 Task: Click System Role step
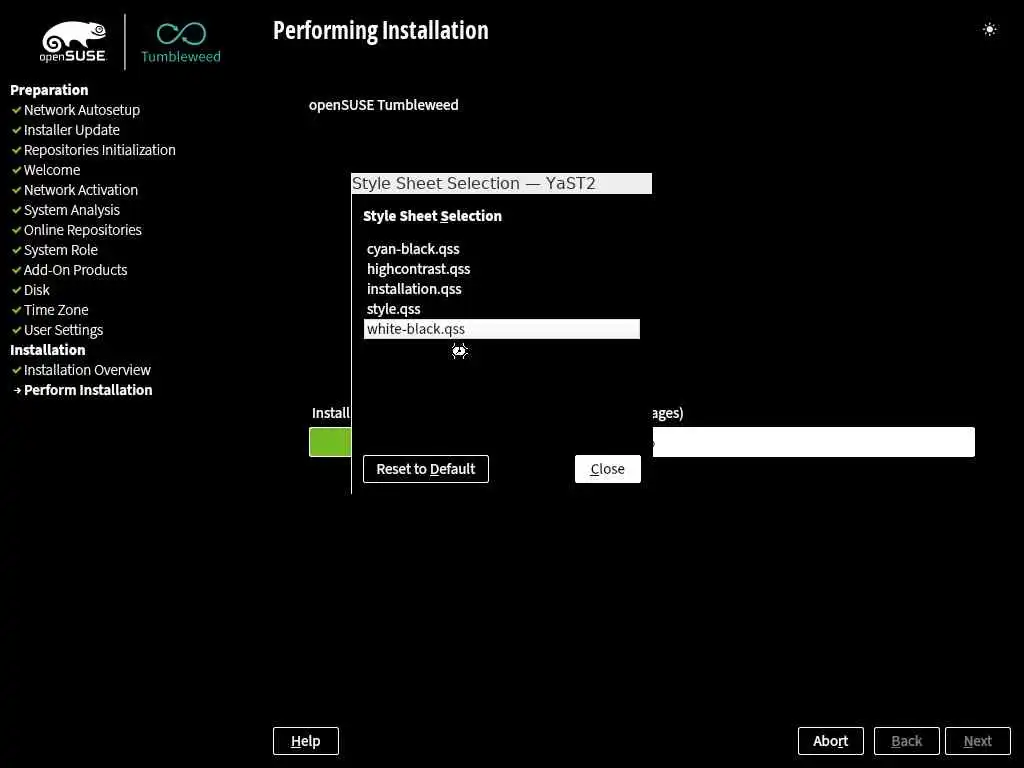click(61, 250)
